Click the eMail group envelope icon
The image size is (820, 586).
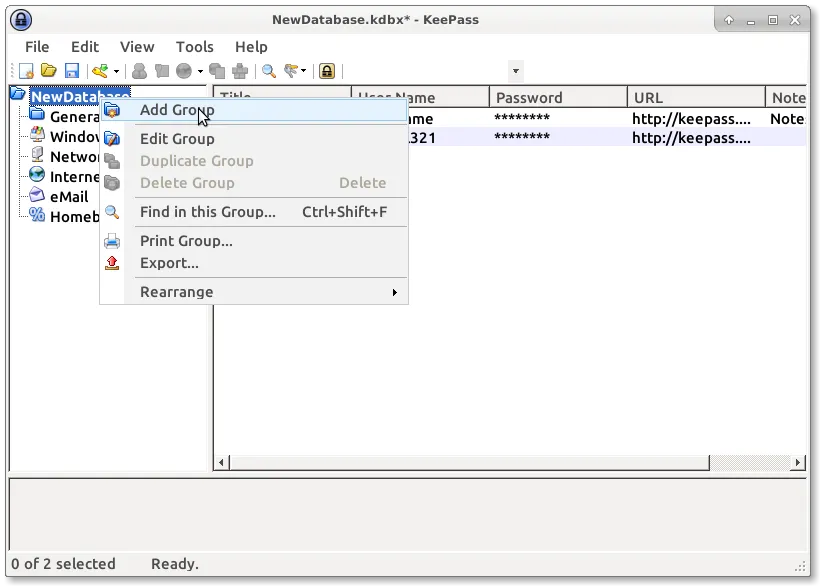point(37,196)
